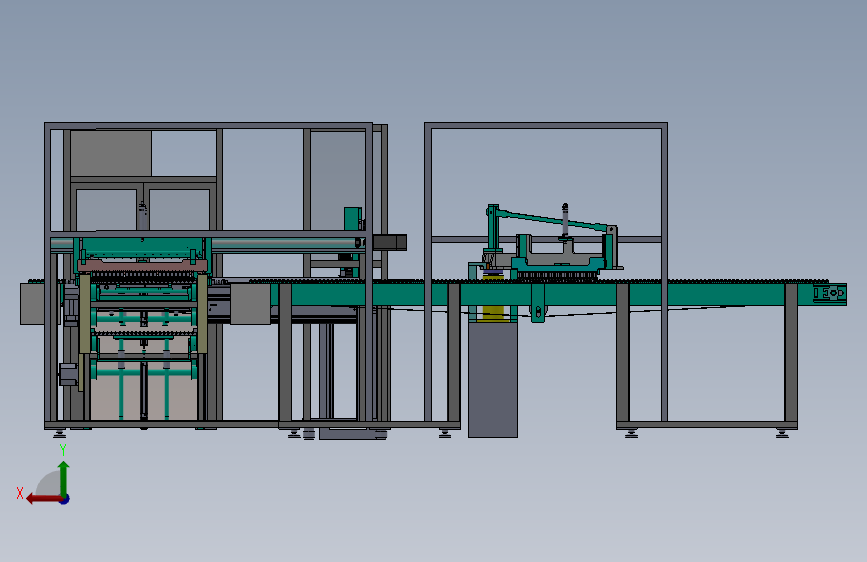Select the solid gray panel at top-left of the frame
The width and height of the screenshot is (867, 562).
coord(111,153)
